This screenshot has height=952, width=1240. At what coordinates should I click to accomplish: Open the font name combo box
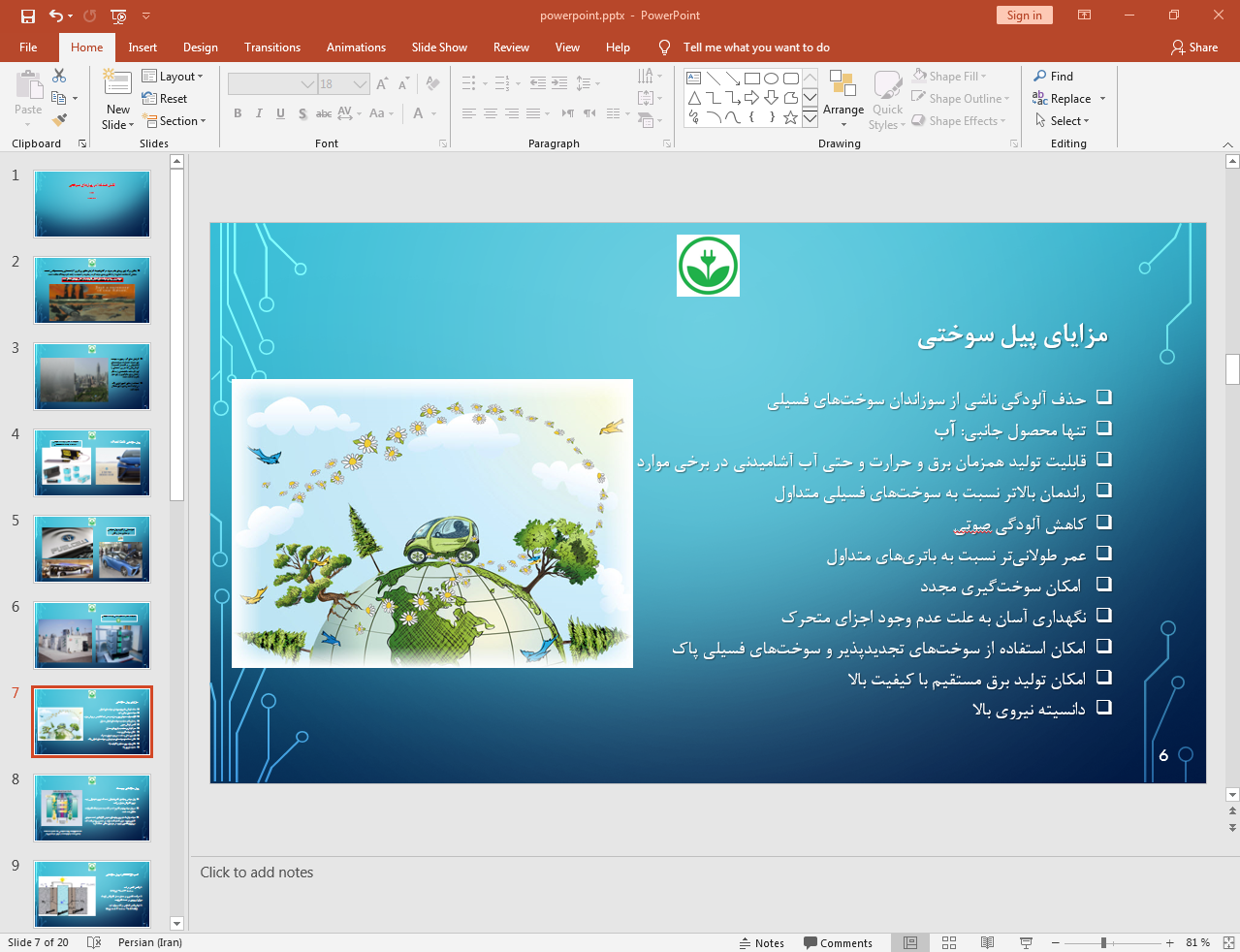(272, 84)
